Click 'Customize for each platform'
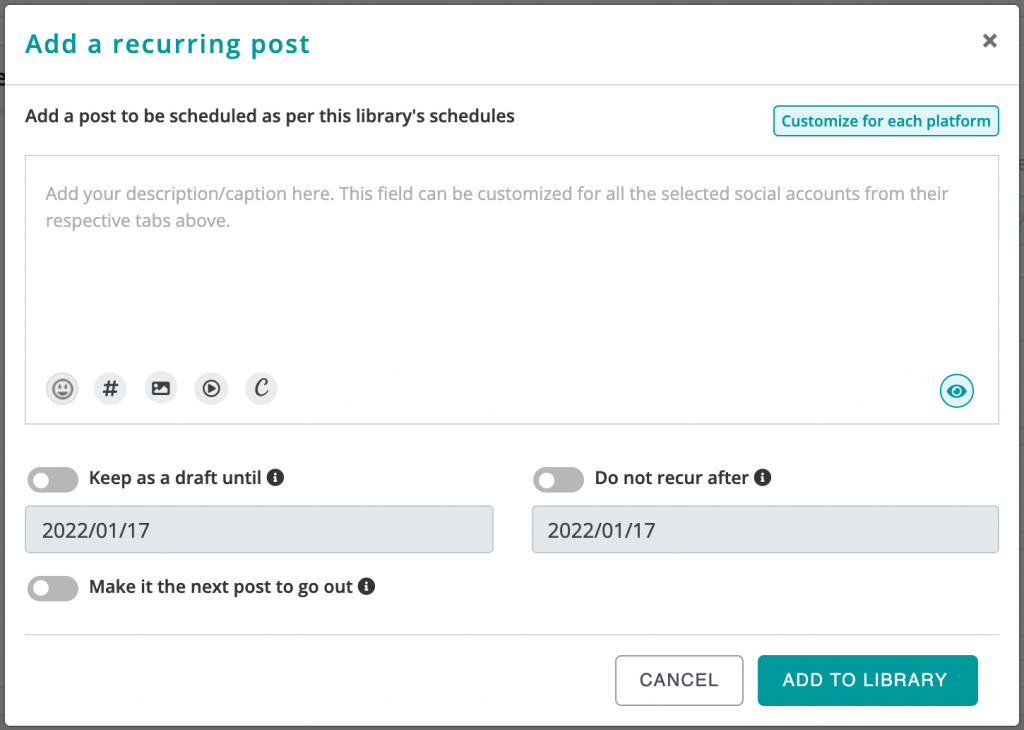 coord(885,120)
